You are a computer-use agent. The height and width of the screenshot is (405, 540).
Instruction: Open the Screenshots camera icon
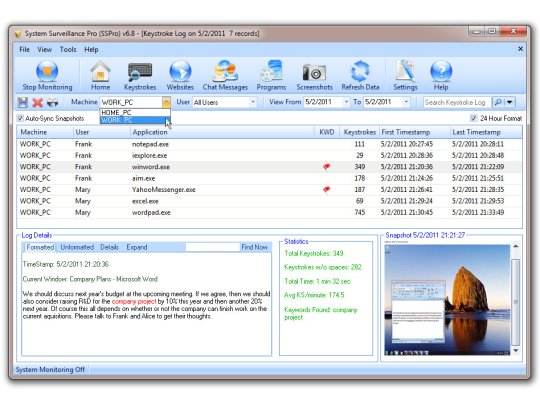pyautogui.click(x=314, y=75)
